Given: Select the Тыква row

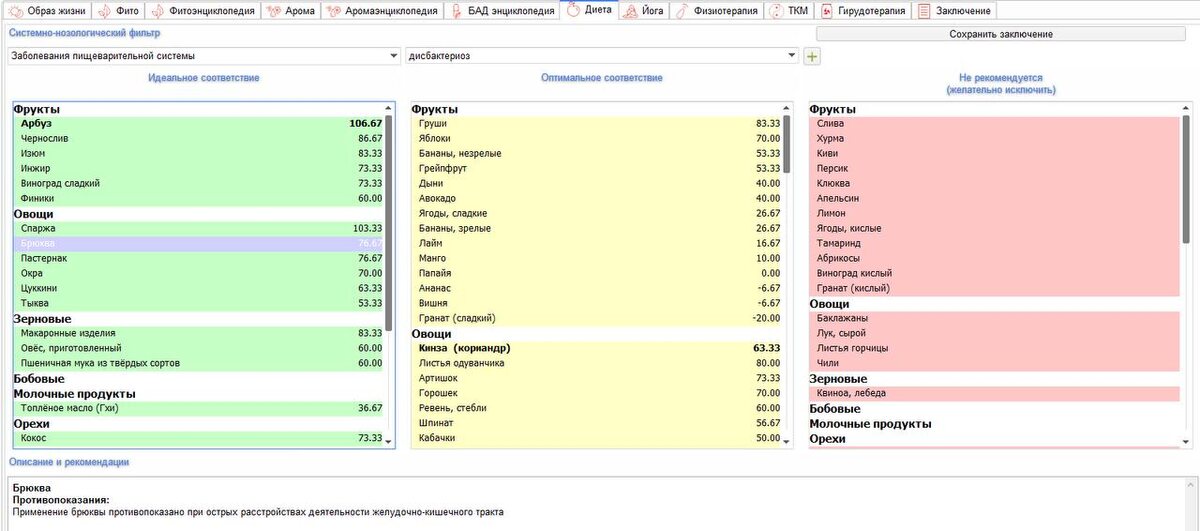Looking at the screenshot, I should 199,303.
